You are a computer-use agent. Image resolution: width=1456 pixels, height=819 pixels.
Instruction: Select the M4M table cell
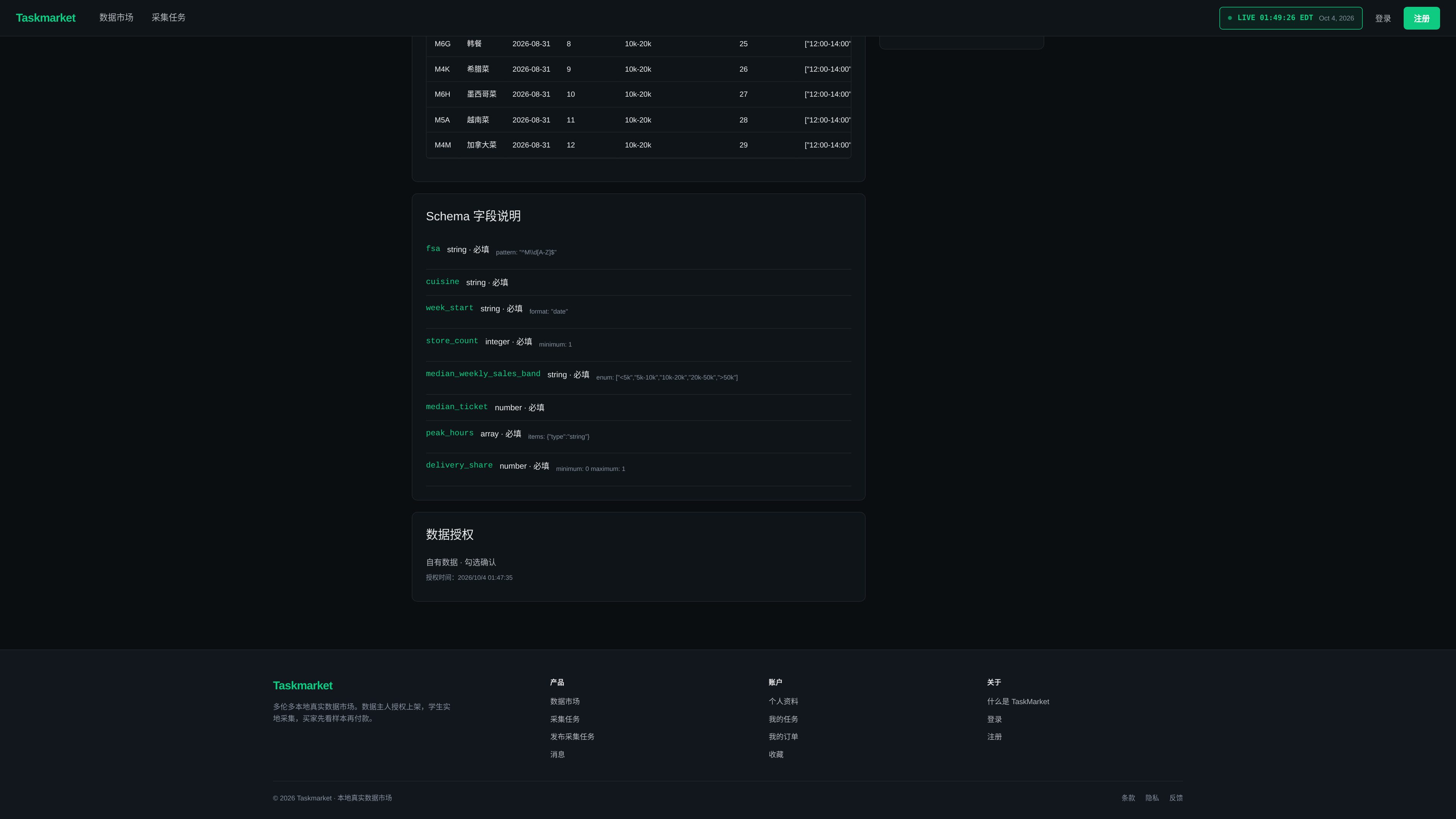[442, 145]
